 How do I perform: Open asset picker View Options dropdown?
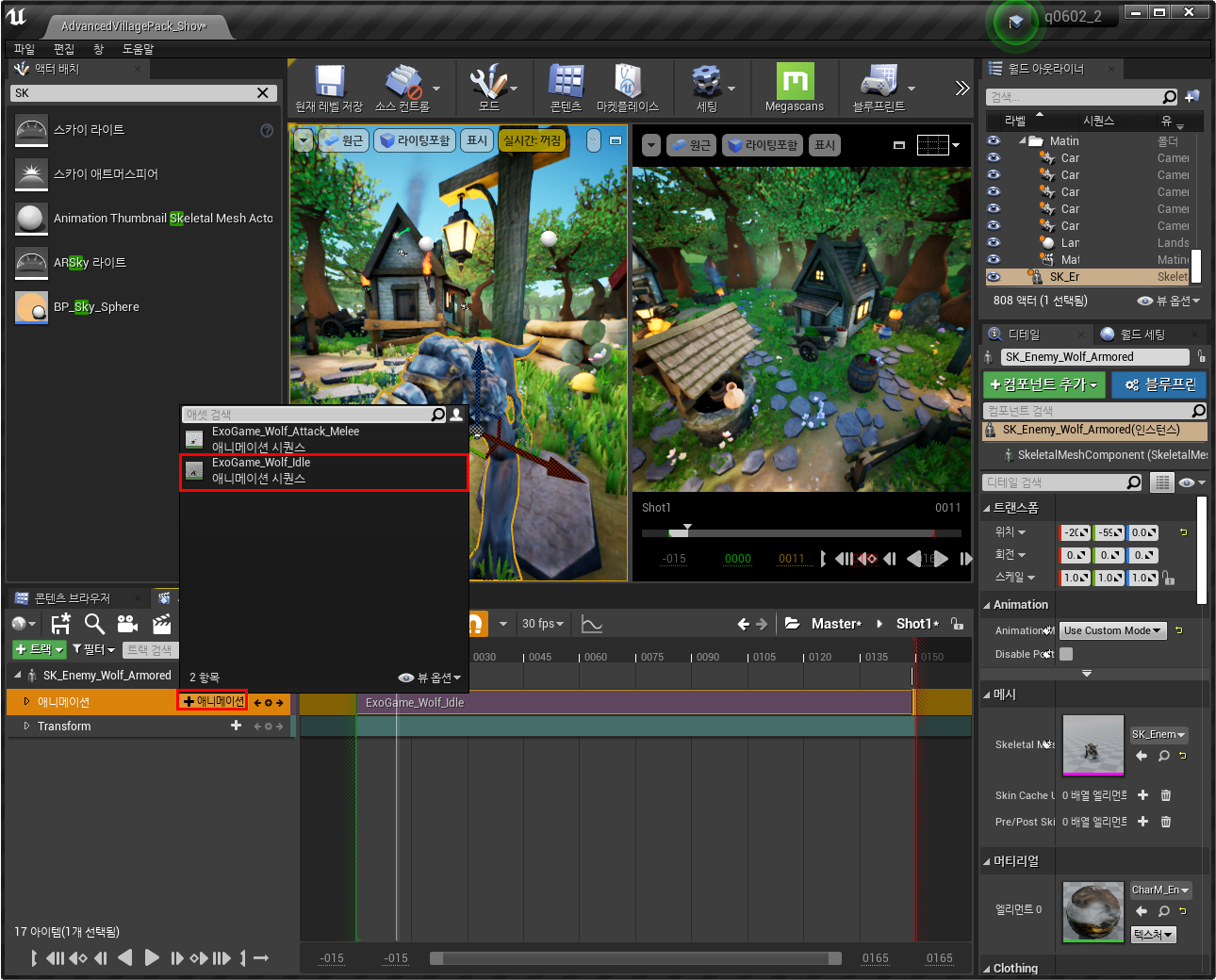[430, 678]
